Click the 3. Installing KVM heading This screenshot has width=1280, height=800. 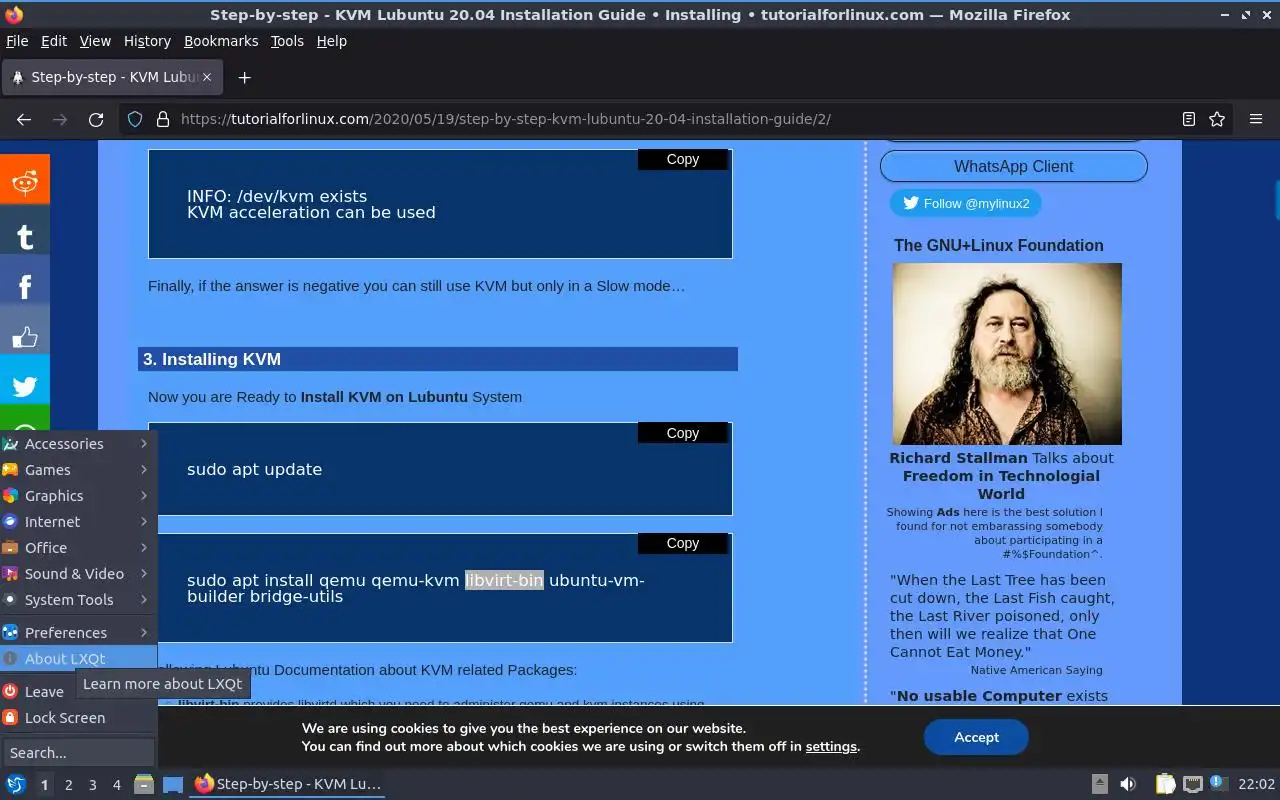pyautogui.click(x=438, y=359)
